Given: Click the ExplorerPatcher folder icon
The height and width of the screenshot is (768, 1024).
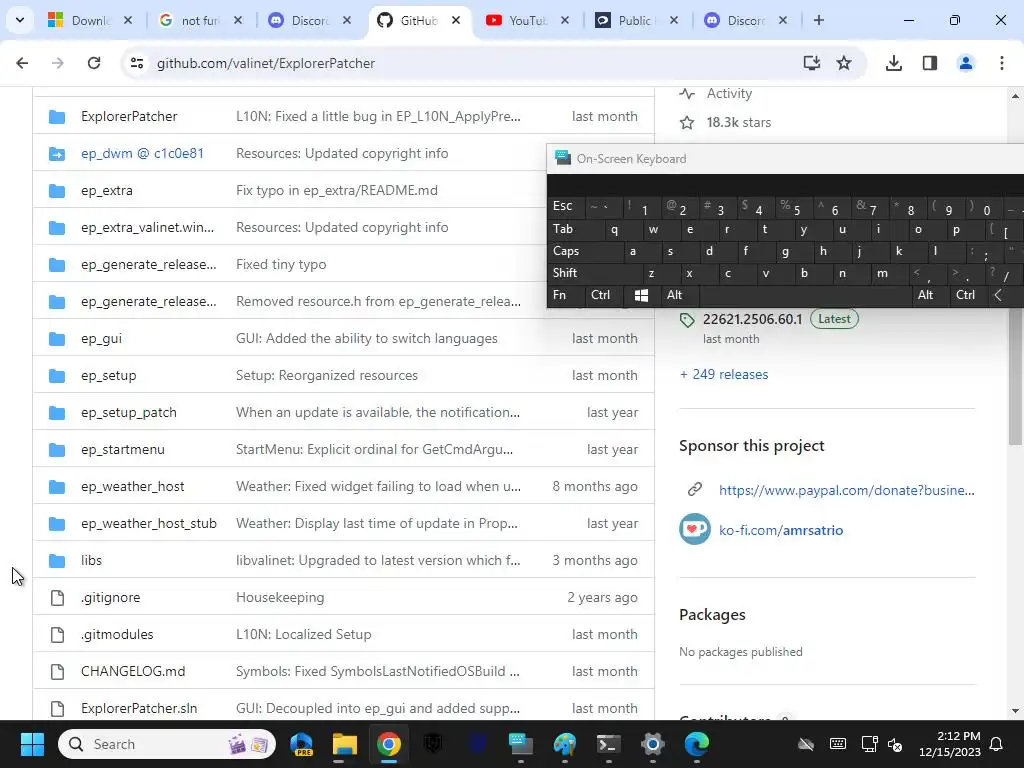Looking at the screenshot, I should tap(57, 117).
